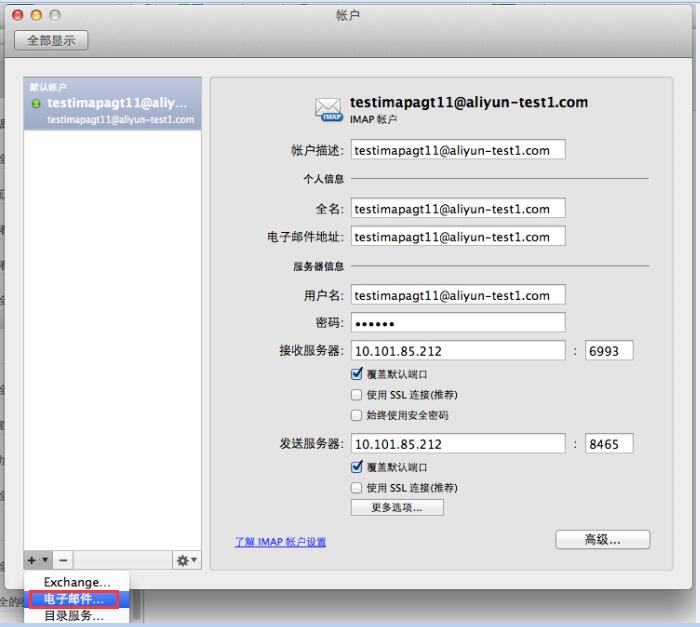Open the 高级... advanced settings button
The height and width of the screenshot is (627, 700).
(x=602, y=540)
